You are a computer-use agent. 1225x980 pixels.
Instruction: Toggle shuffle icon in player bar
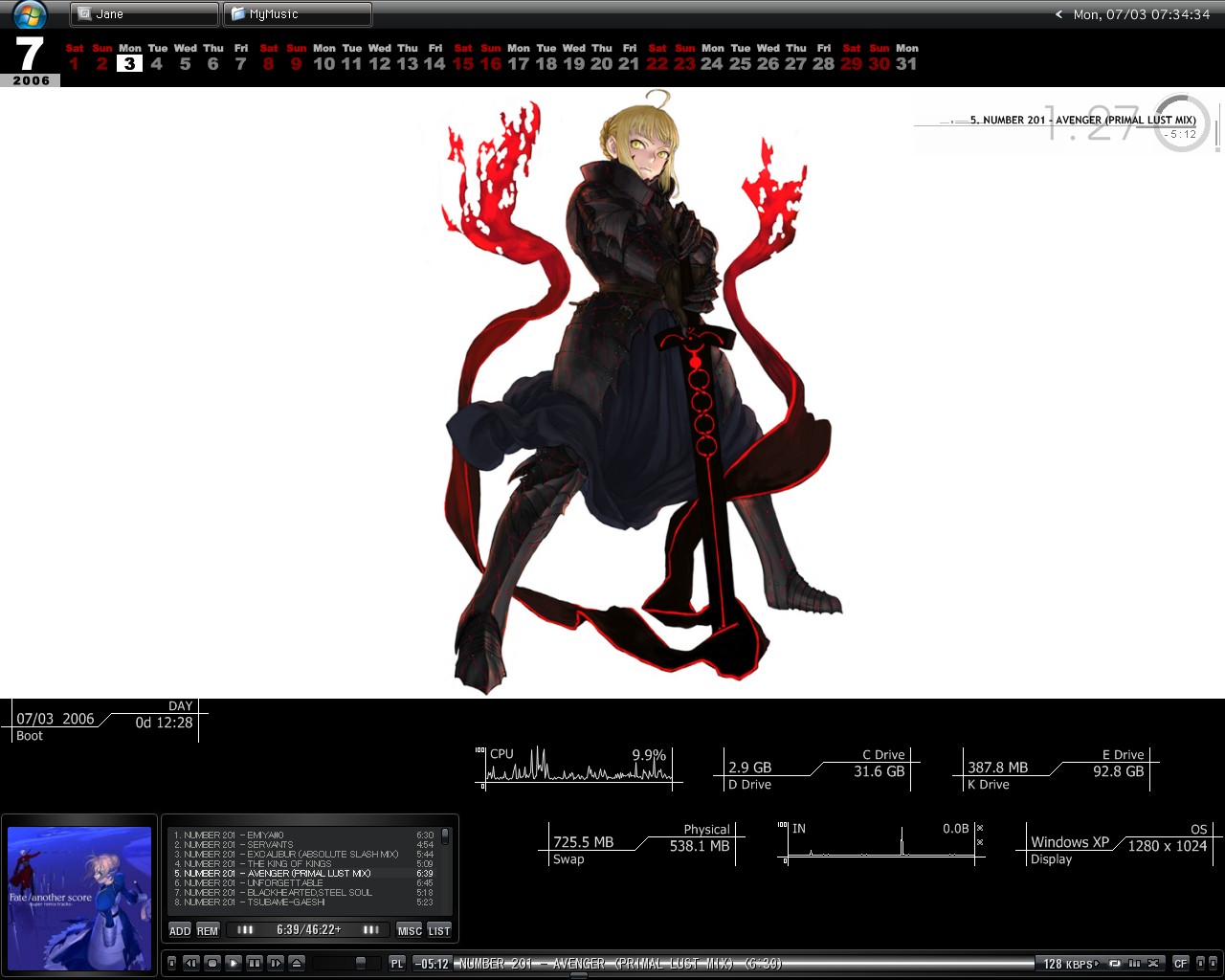pyautogui.click(x=1154, y=964)
